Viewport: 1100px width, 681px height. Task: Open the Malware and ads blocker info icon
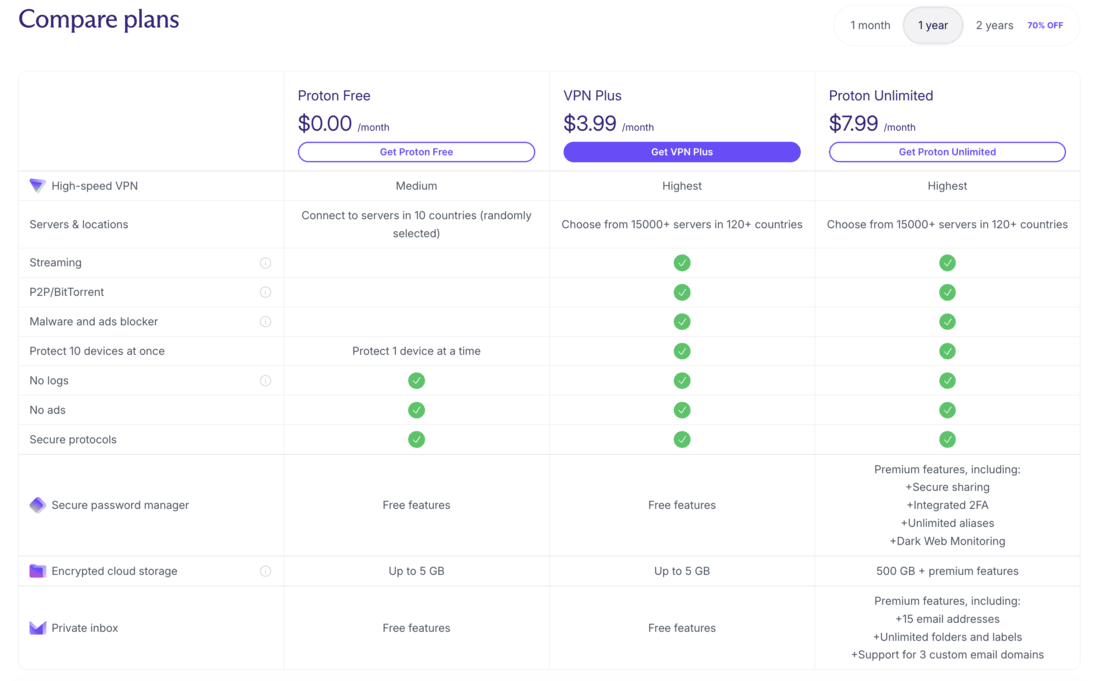[265, 321]
